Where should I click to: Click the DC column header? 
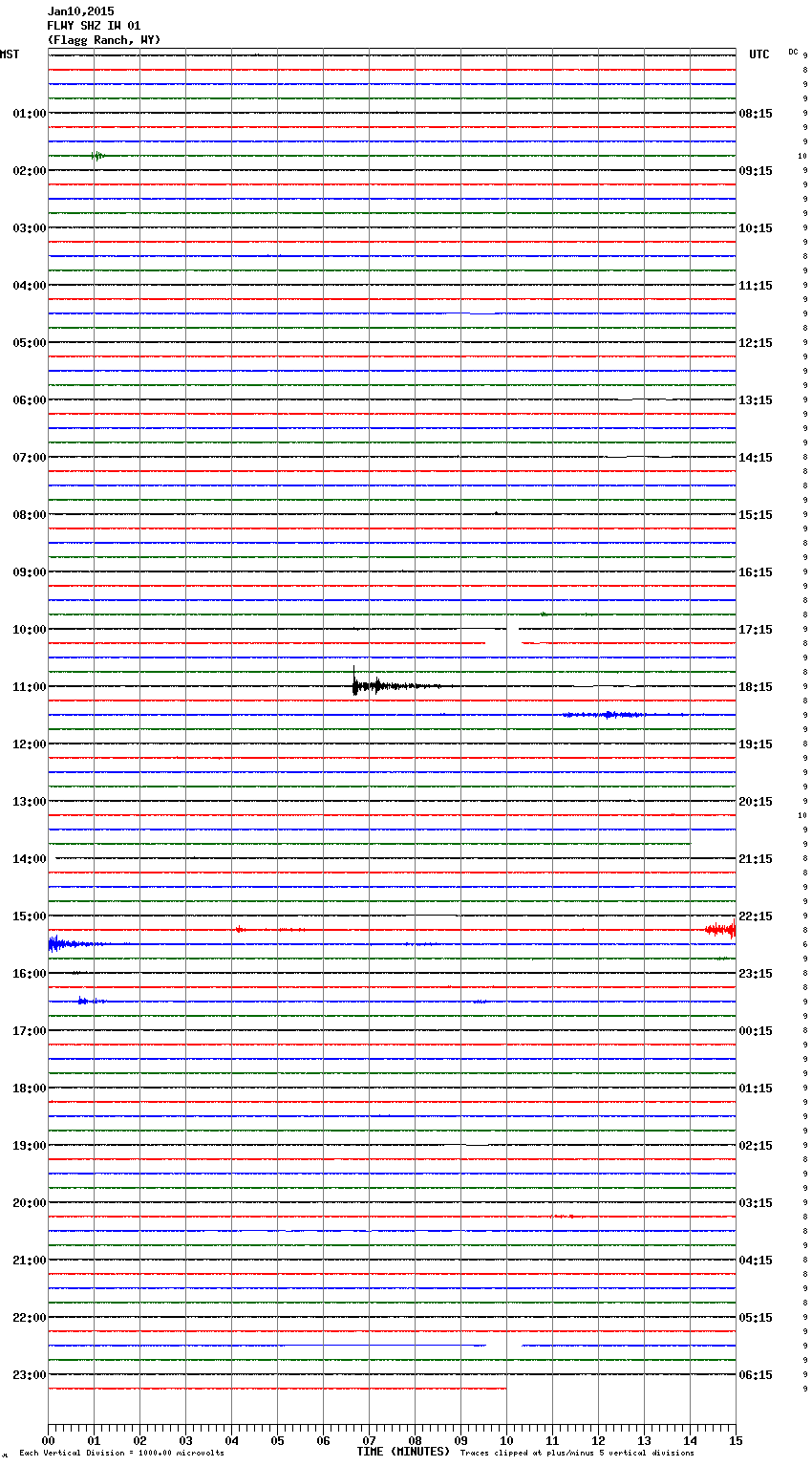pyautogui.click(x=793, y=52)
